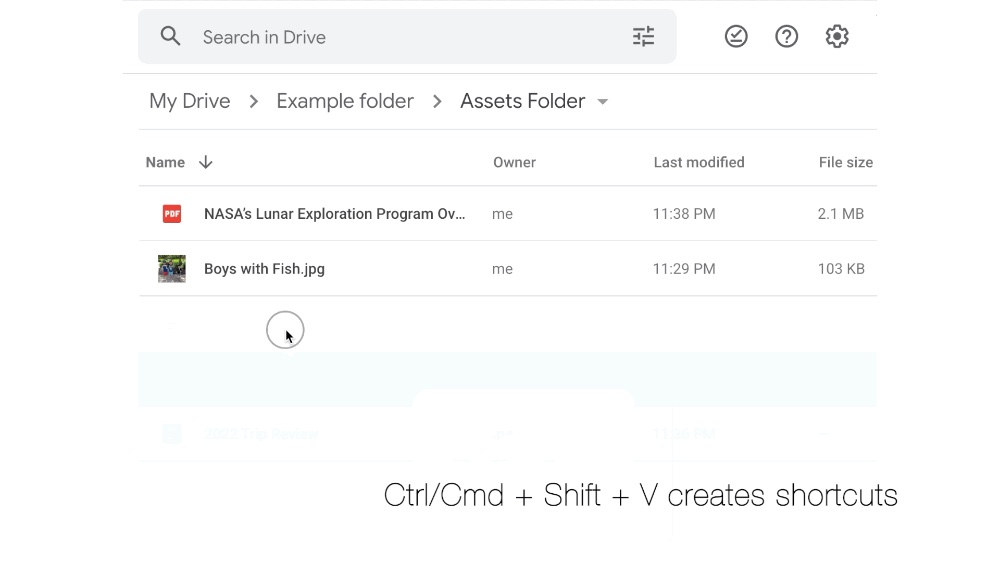Click the red PDF file icon
Image resolution: width=1000 pixels, height=562 pixels.
point(172,214)
